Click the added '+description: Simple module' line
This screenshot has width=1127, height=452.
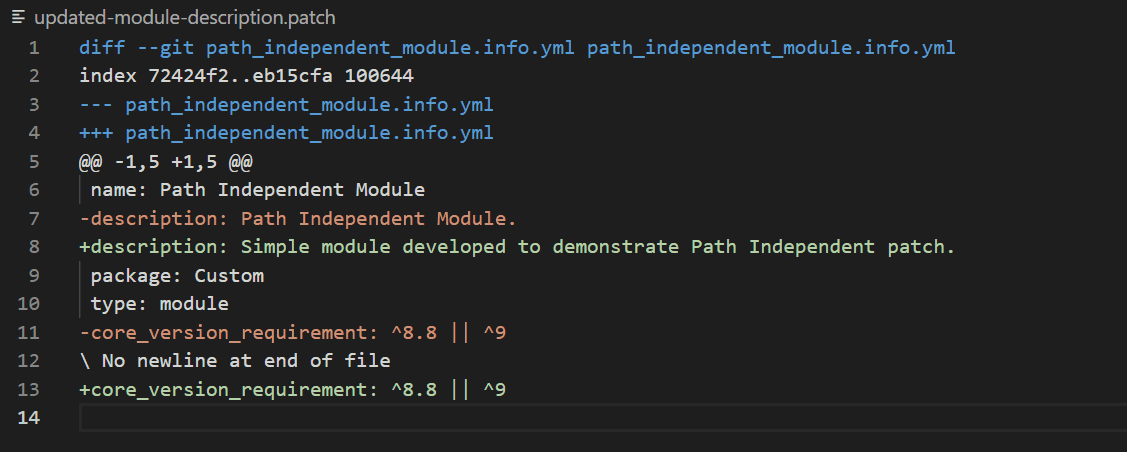point(516,247)
